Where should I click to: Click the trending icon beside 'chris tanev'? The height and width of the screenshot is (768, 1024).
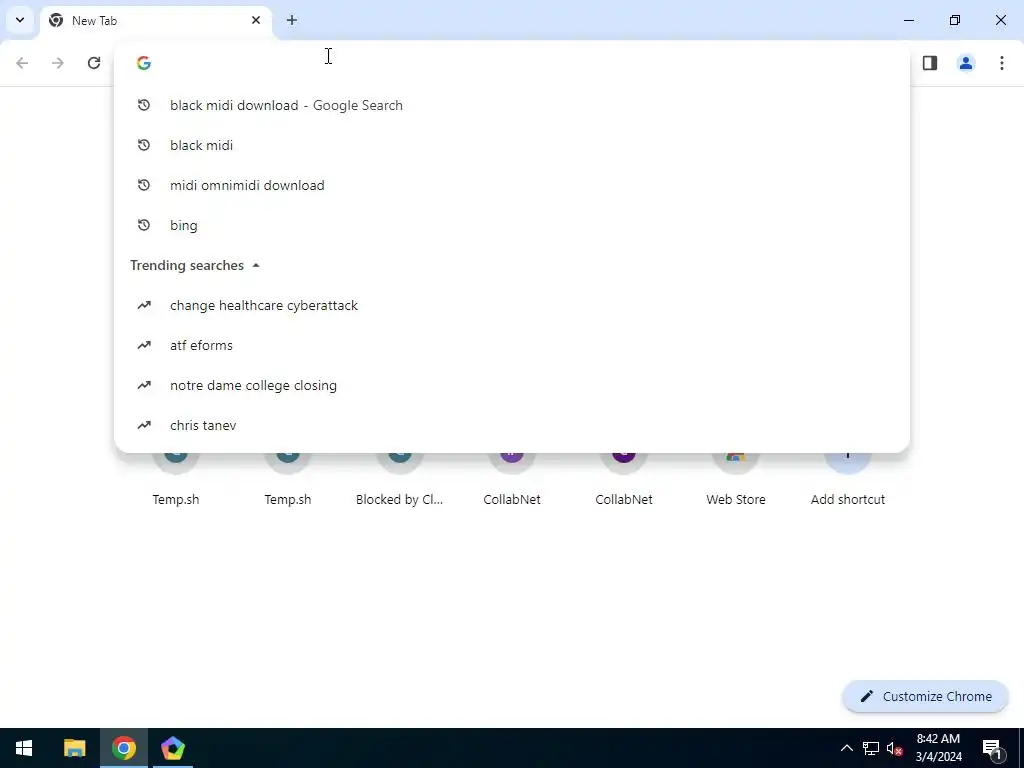point(144,425)
